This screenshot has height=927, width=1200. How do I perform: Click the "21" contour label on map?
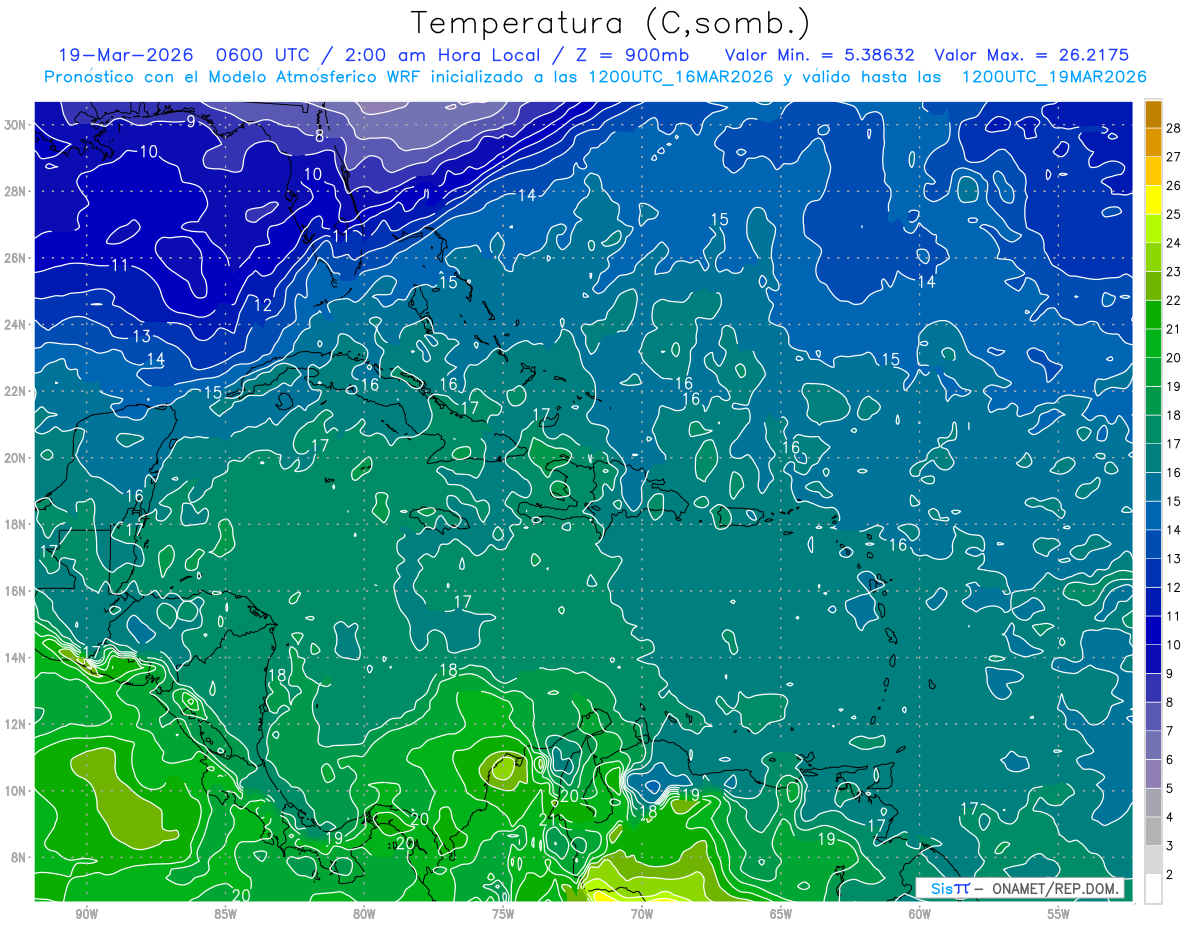(547, 819)
